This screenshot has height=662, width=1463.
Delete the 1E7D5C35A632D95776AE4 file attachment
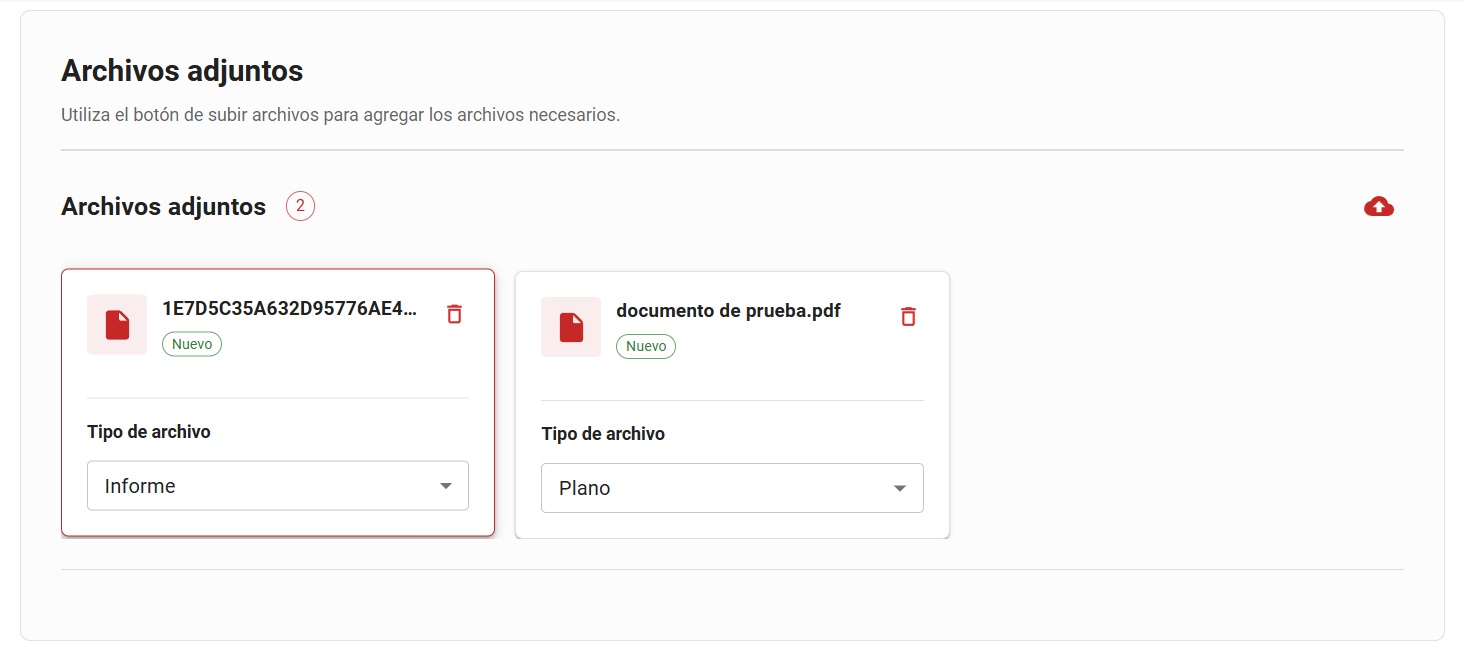coord(454,314)
